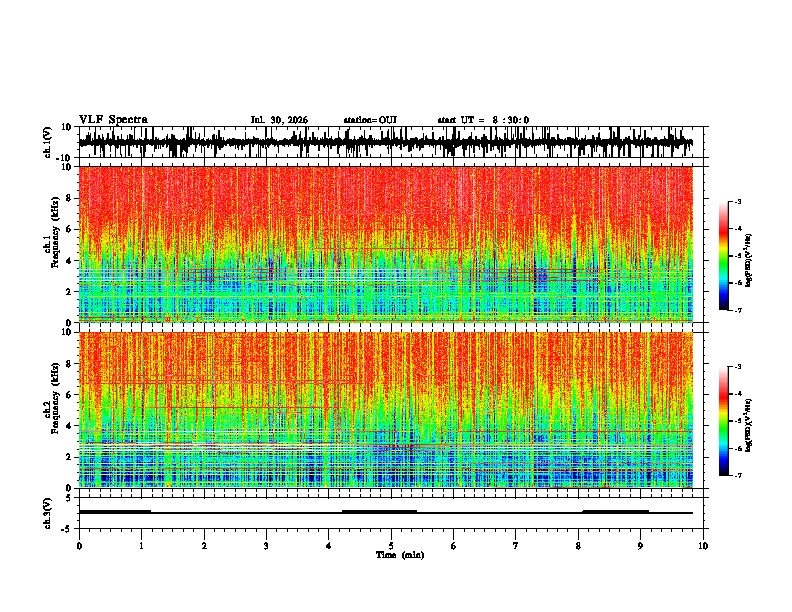Screen dimensions: 792x612
Task: Click the "VLF Spectra" plot title
Action: 113,120
